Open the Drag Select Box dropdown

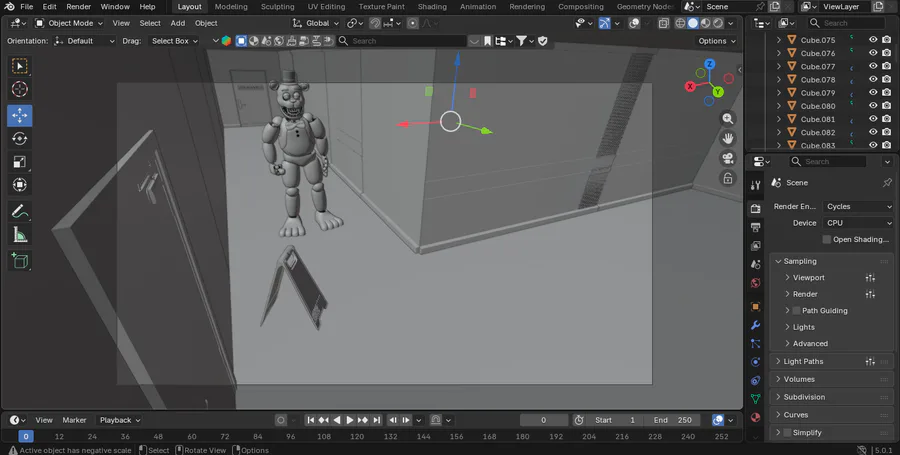click(174, 41)
